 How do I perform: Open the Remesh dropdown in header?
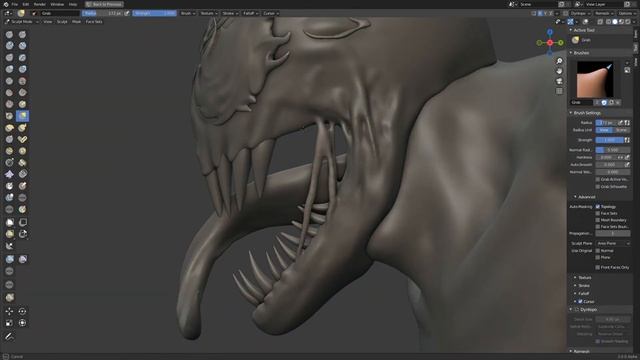point(604,13)
